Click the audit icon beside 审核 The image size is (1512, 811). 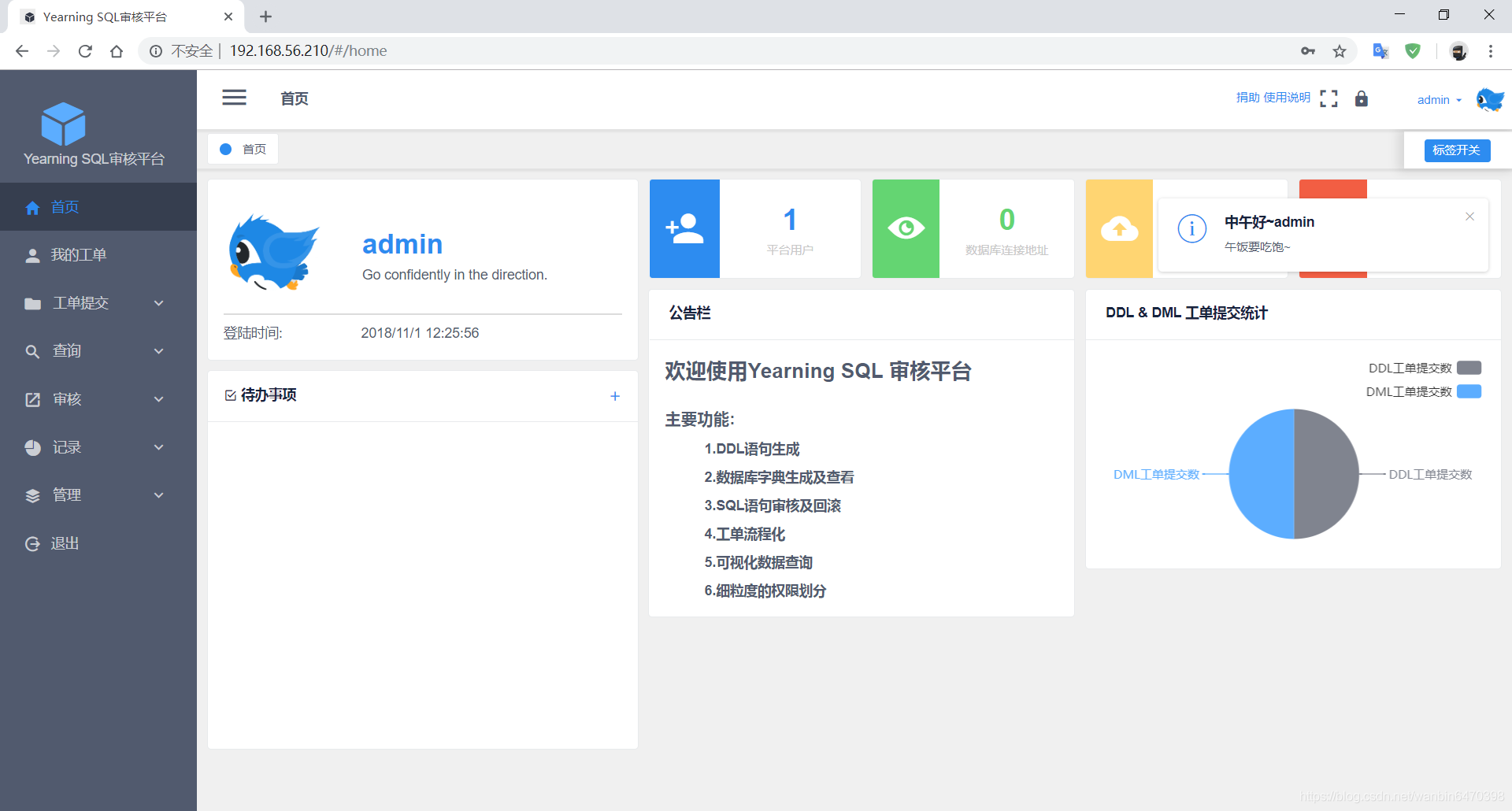[x=32, y=400]
